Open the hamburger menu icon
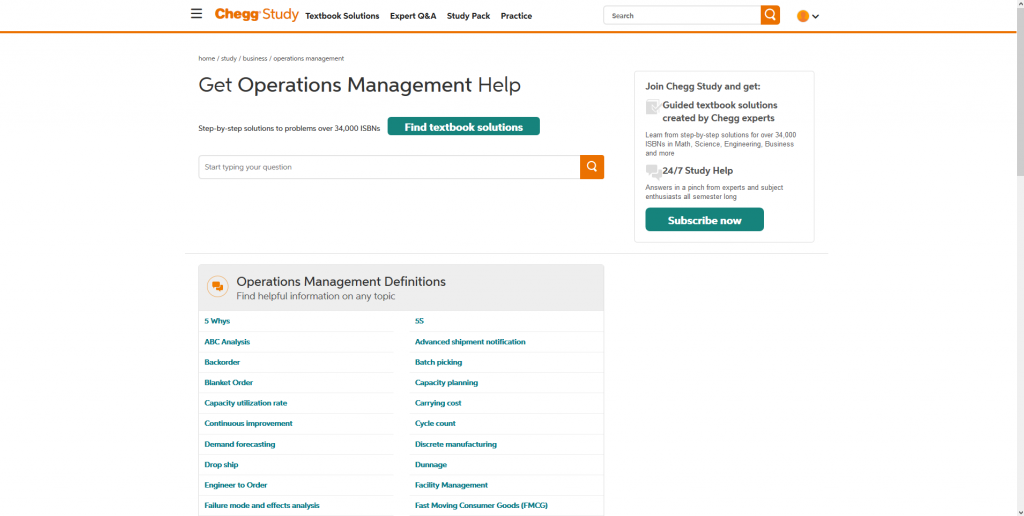This screenshot has width=1024, height=516. [196, 14]
